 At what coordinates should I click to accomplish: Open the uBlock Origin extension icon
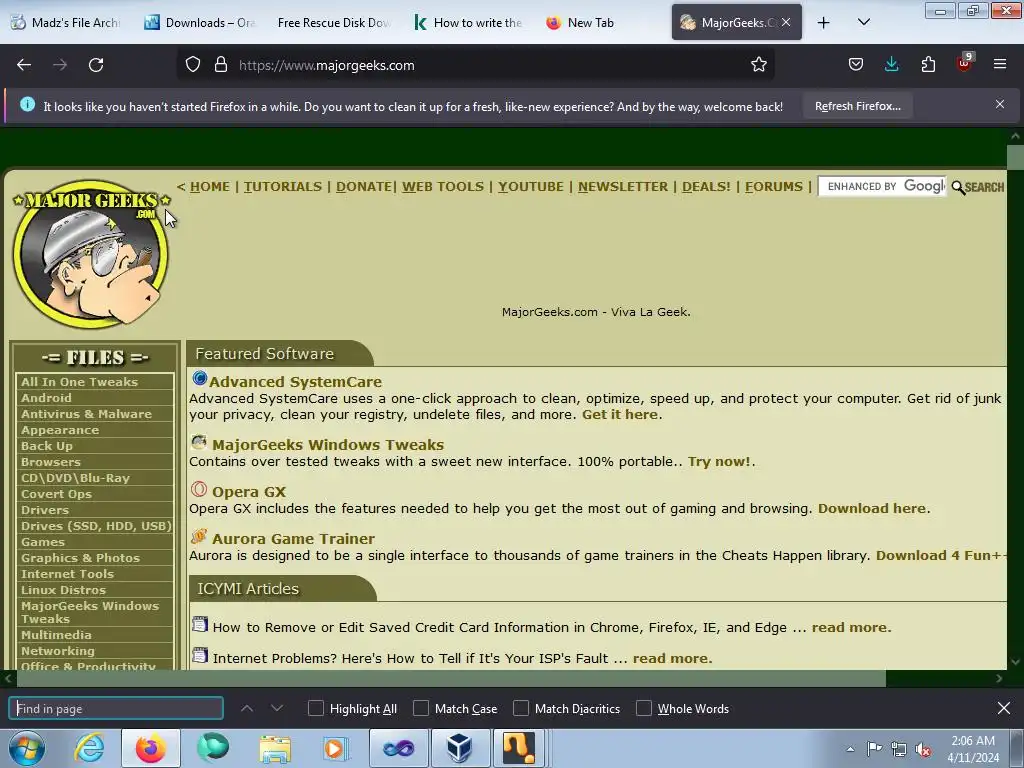[965, 63]
